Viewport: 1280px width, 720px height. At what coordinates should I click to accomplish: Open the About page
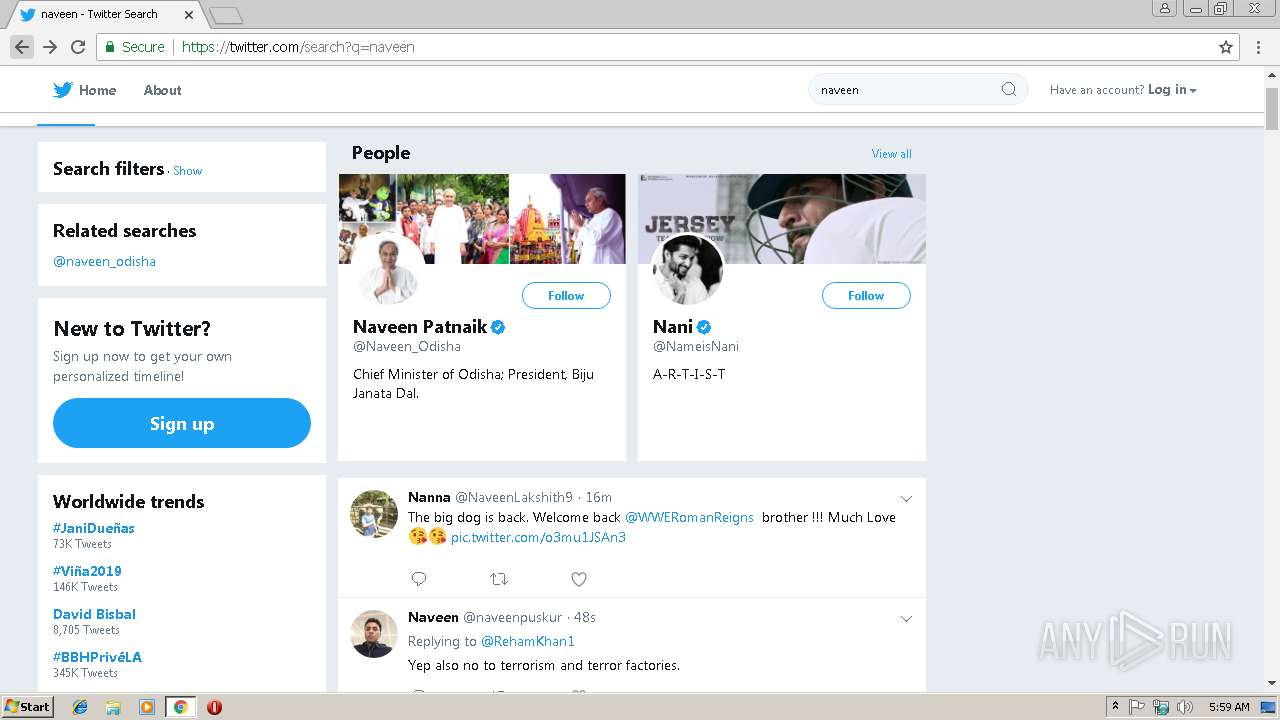(162, 90)
